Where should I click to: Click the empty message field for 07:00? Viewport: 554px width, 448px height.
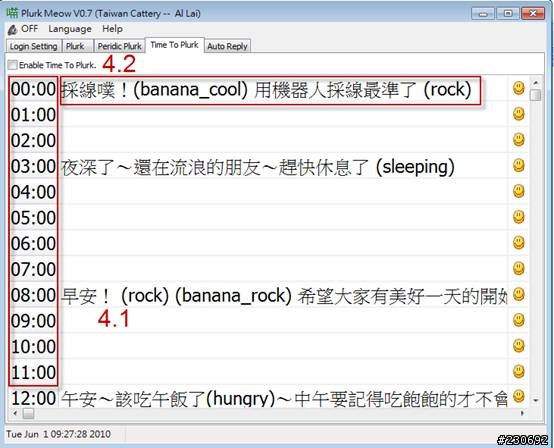point(284,269)
